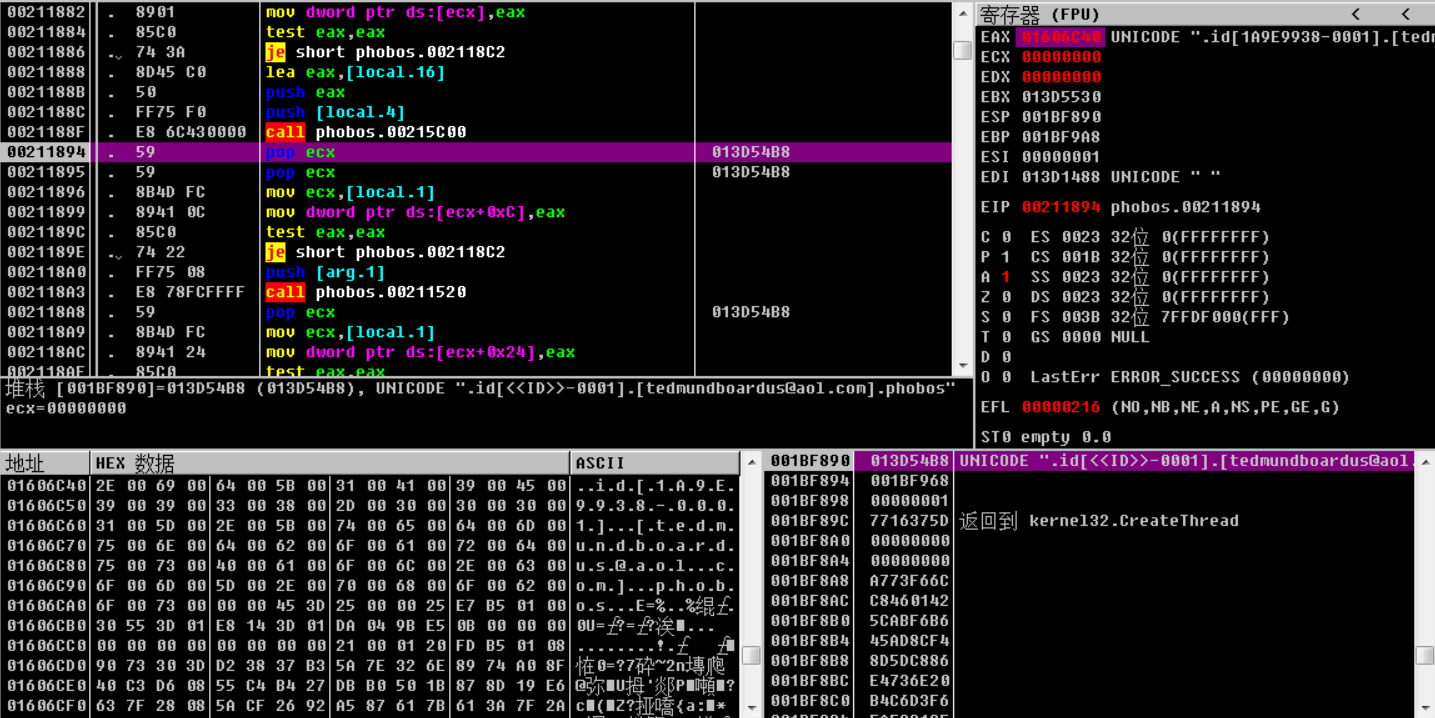
Task: Select the call phobos.00215C00 instruction
Action: click(475, 132)
